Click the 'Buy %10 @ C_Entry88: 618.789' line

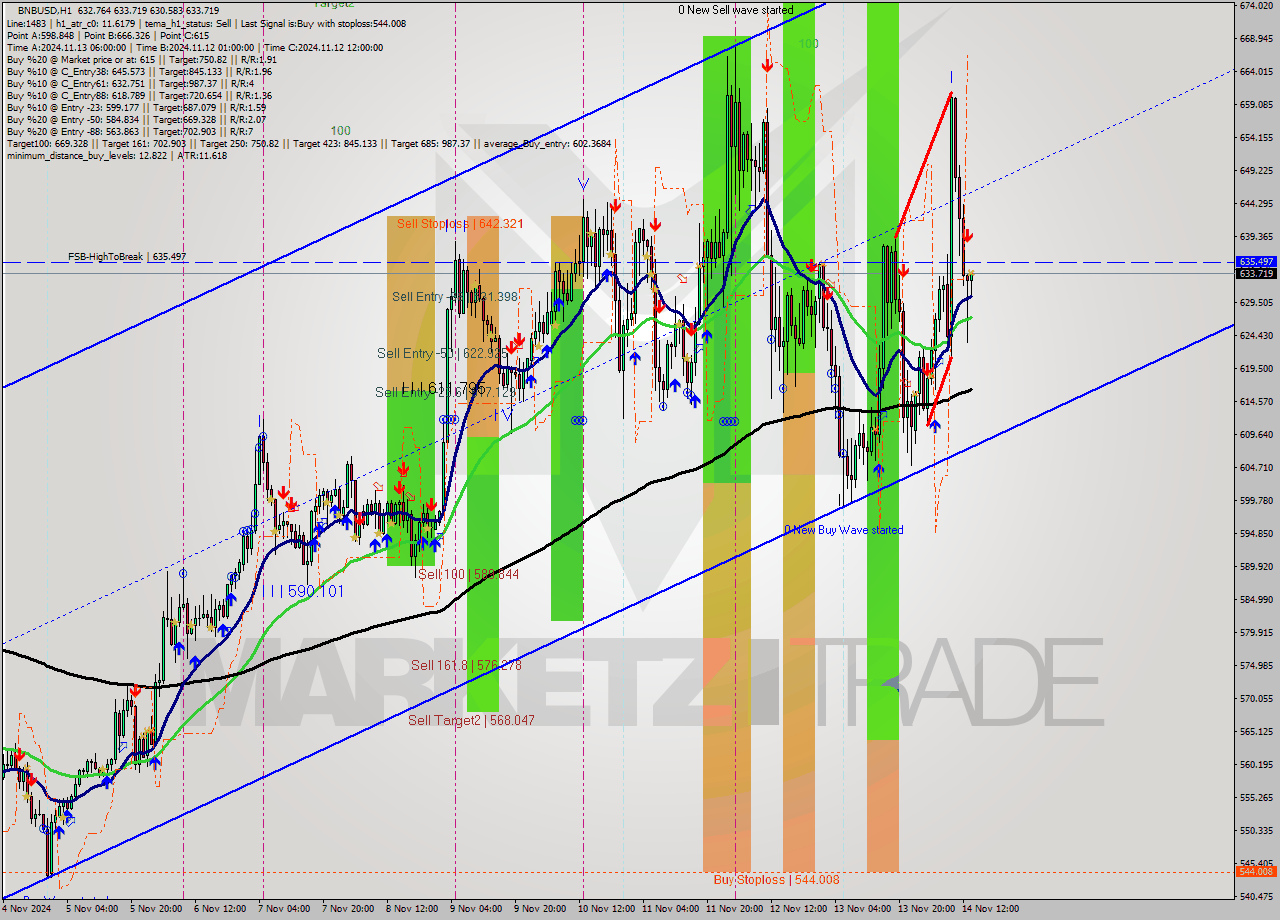click(x=139, y=95)
